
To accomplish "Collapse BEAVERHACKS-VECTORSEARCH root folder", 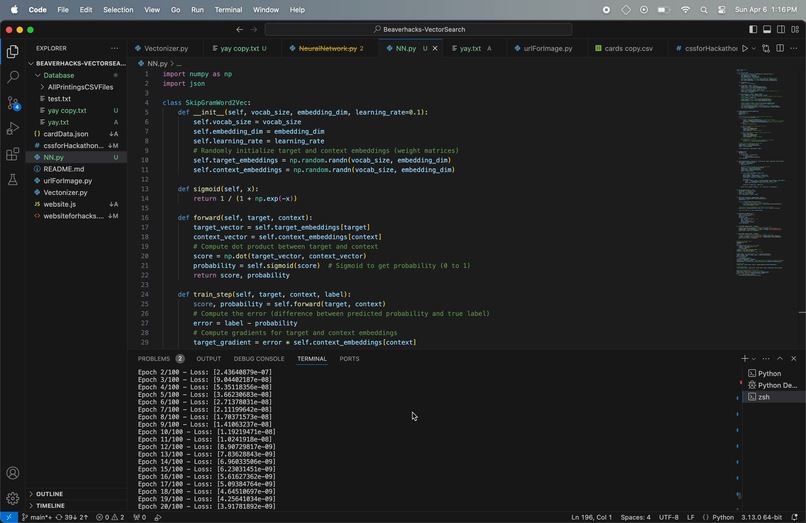I will point(77,63).
